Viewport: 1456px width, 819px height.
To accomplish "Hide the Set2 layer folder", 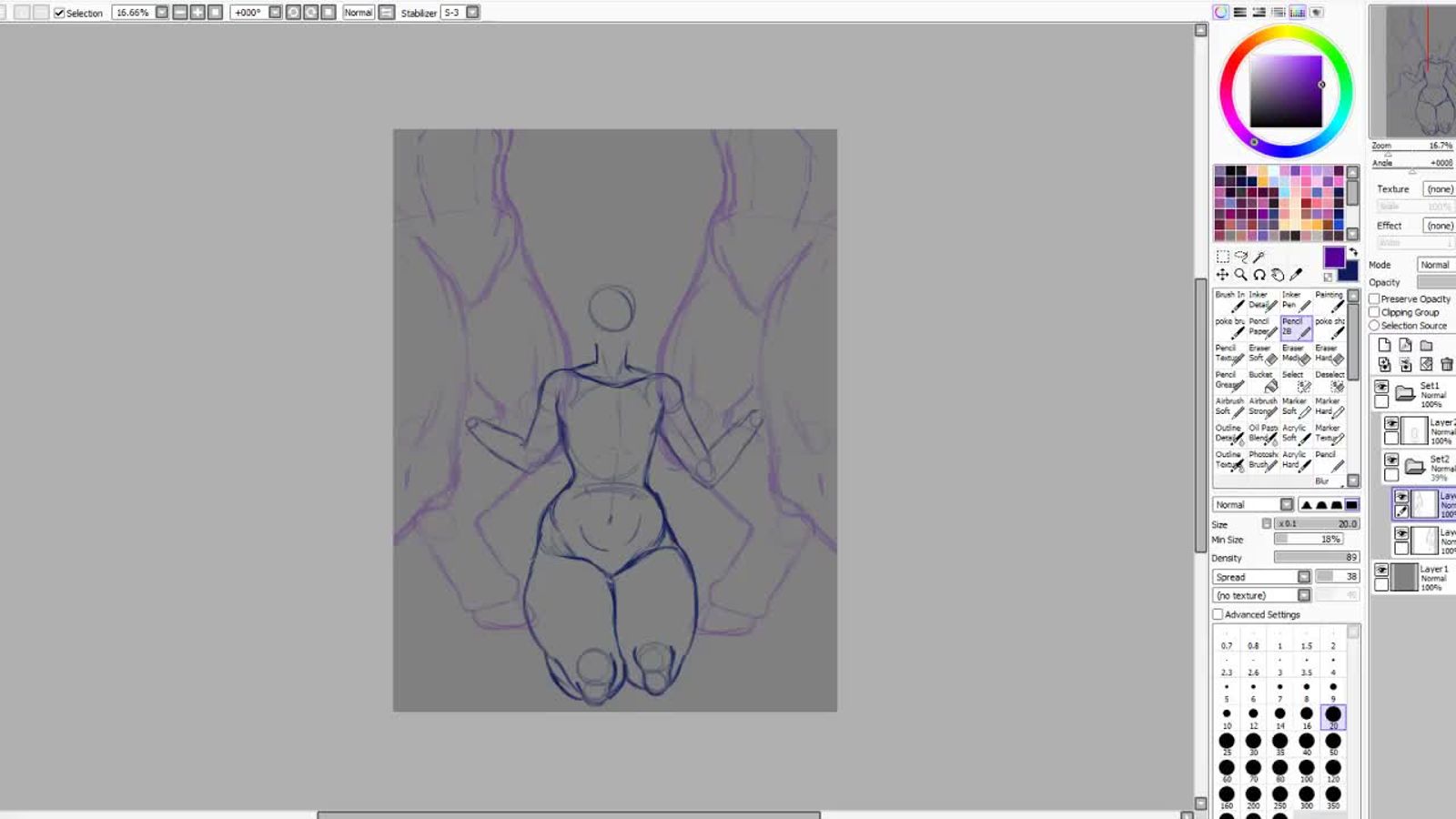I will pos(1391,460).
